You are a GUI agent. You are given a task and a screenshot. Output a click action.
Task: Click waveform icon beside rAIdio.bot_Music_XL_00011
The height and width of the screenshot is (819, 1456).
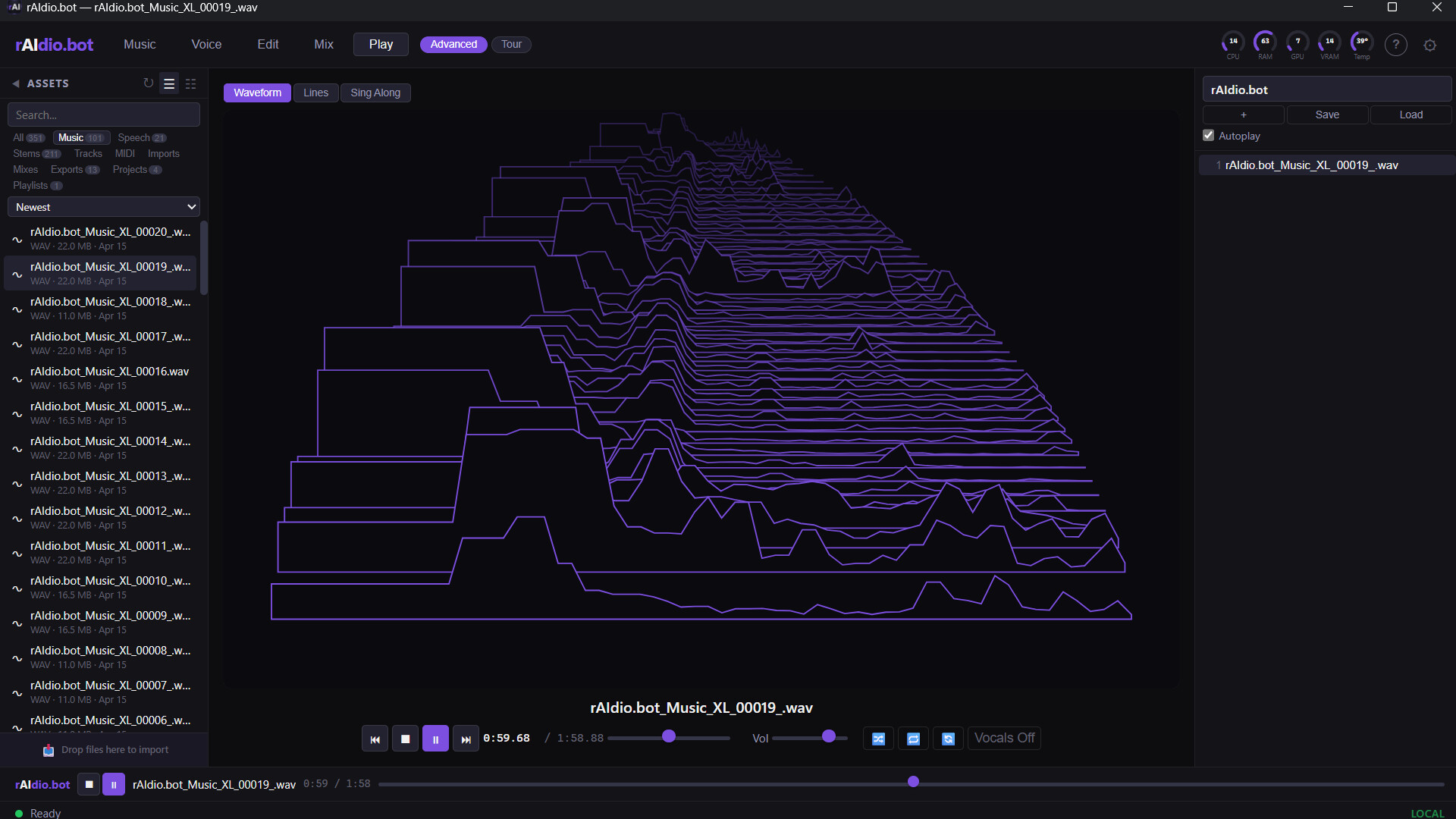pyautogui.click(x=17, y=554)
